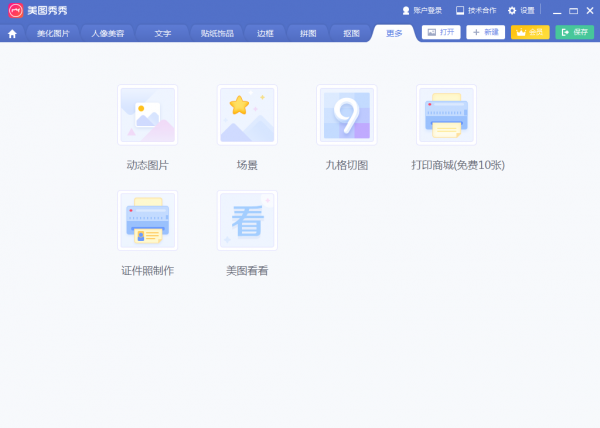
Task: Click the 新建 new button
Action: 486,32
